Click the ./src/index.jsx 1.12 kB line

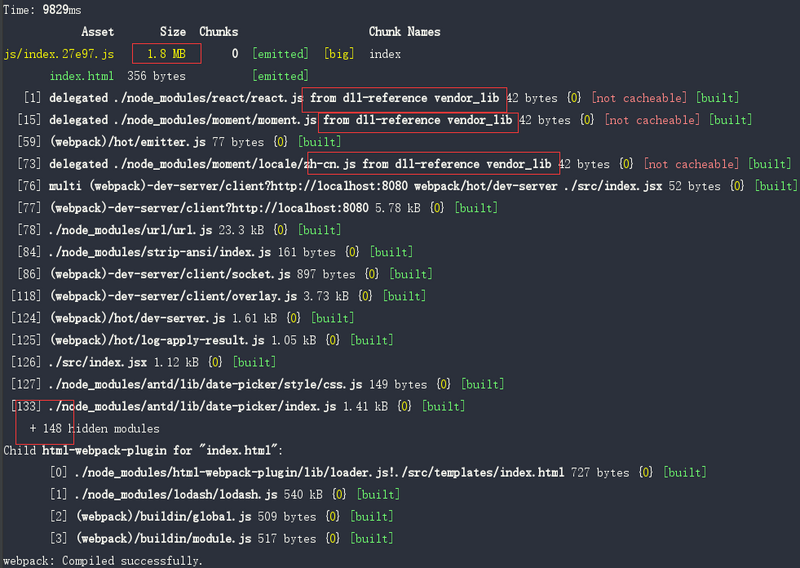143,362
